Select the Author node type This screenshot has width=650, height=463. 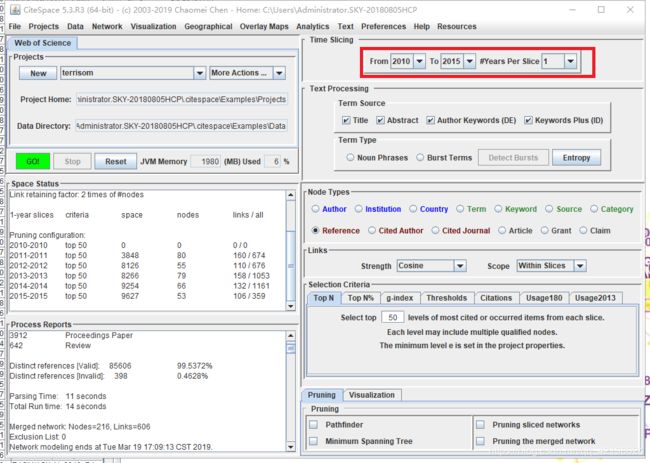[315, 209]
